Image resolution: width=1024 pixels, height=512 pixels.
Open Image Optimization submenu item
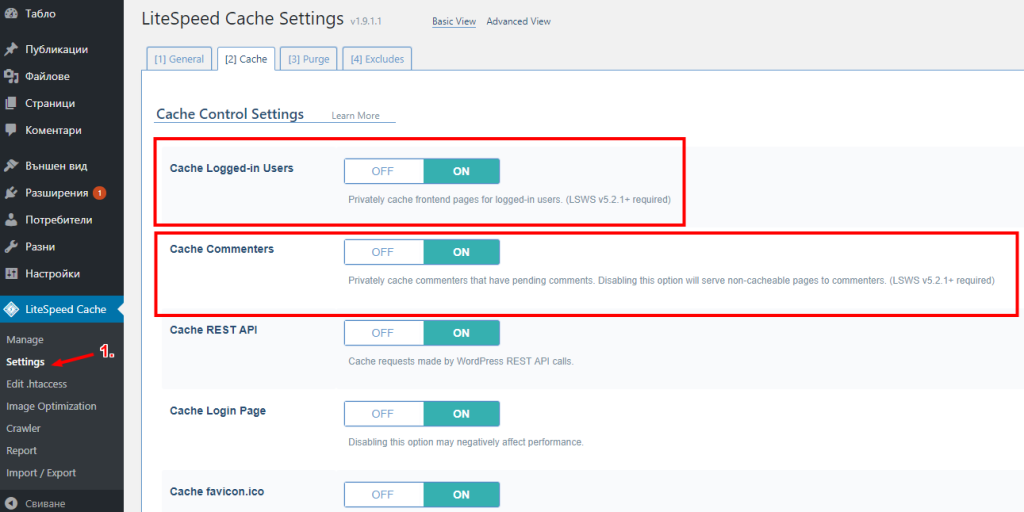click(x=51, y=406)
